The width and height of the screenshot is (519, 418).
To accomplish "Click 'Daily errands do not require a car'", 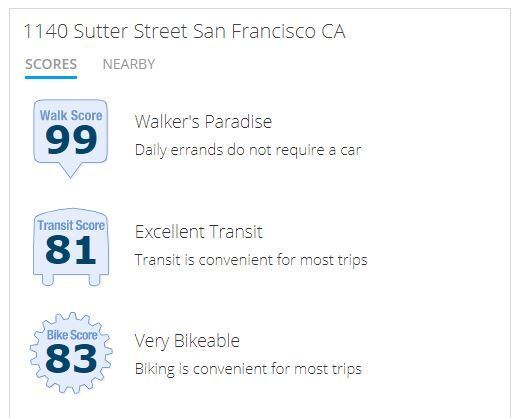I will click(248, 150).
